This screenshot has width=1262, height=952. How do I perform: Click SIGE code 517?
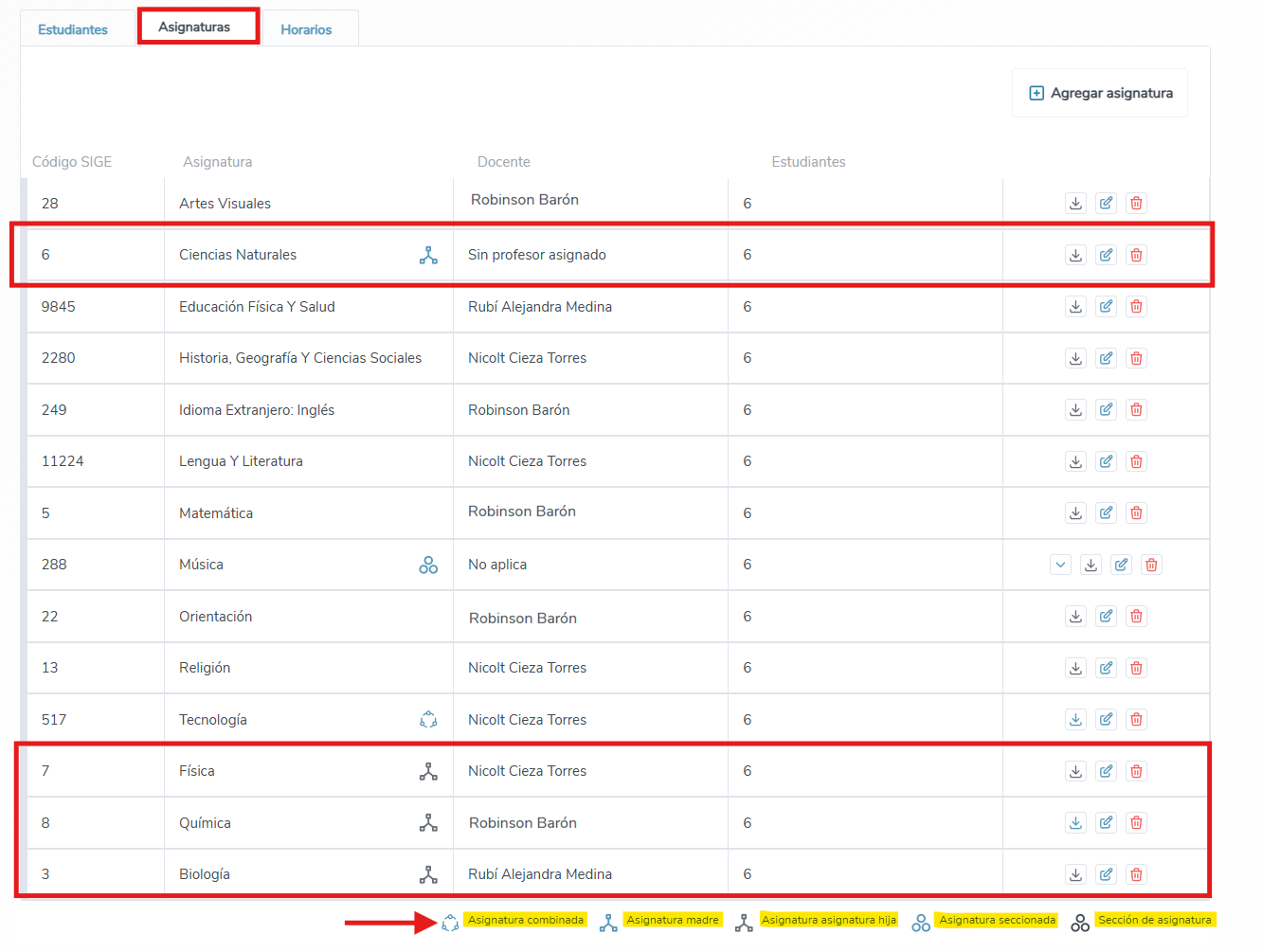pos(54,720)
